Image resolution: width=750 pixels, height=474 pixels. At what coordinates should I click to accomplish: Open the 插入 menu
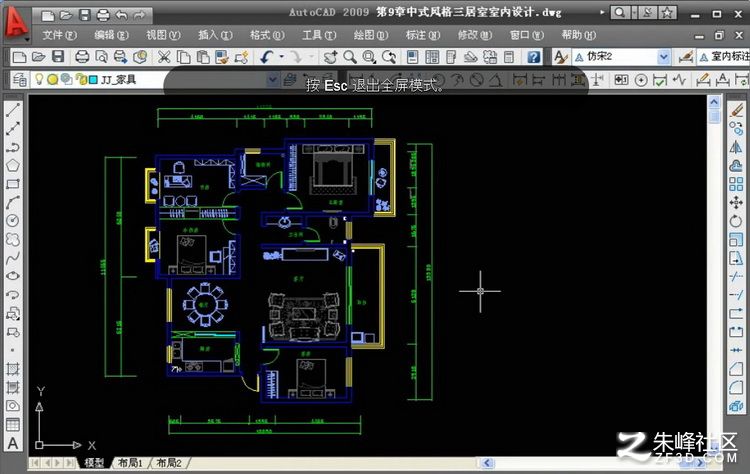(x=215, y=35)
